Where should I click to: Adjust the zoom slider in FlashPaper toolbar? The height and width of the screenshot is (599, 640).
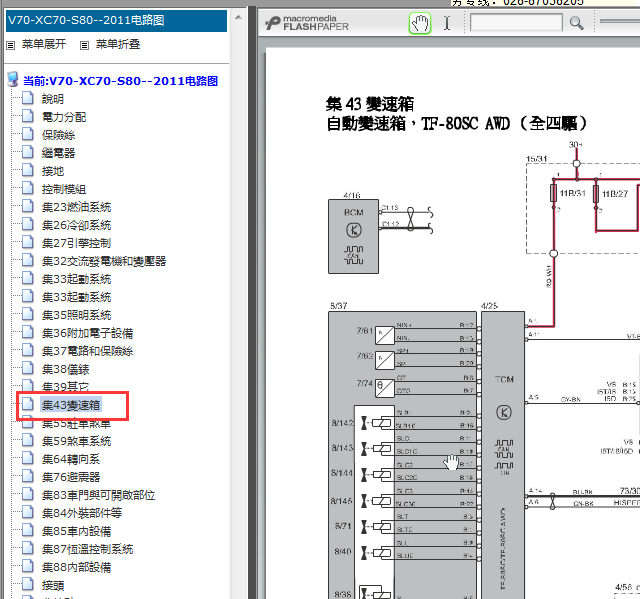tap(620, 21)
